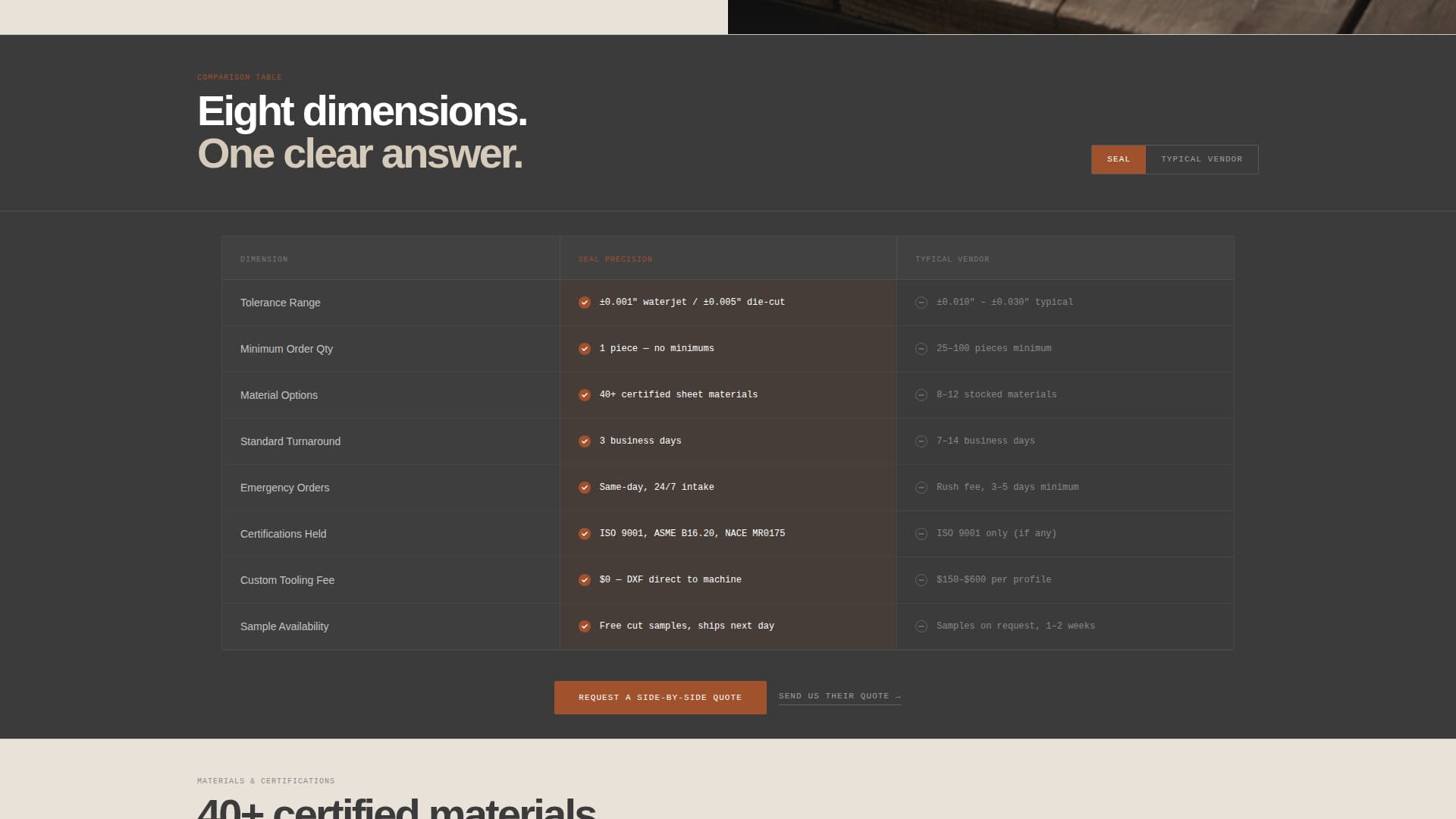Click the checkmark icon beside same-day 24/7 intake
Image resolution: width=1456 pixels, height=819 pixels.
584,488
